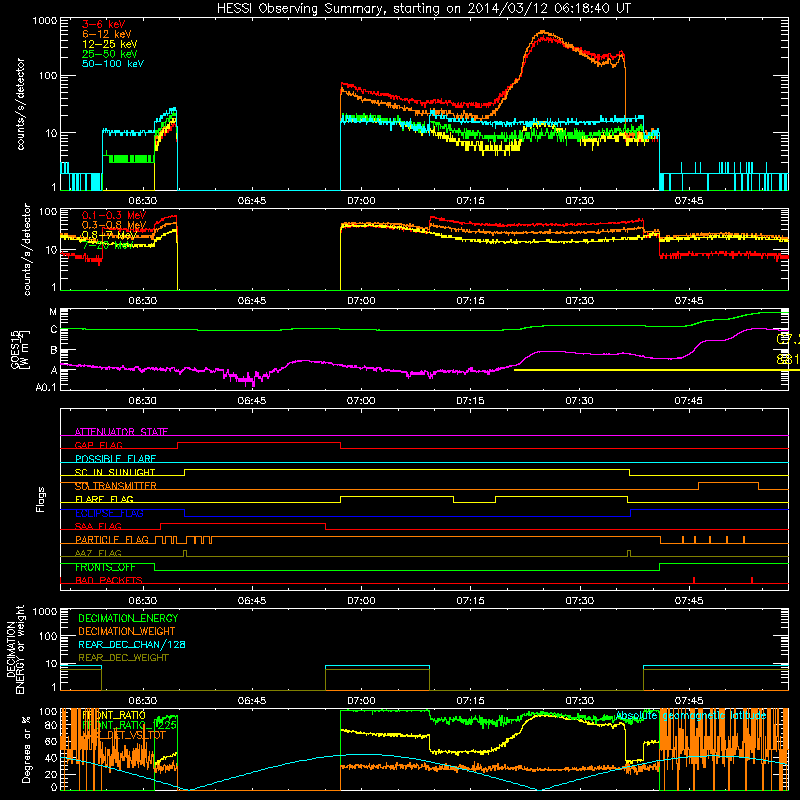Click the PARTICLE_FLAG label
This screenshot has width=800, height=800.
(112, 540)
